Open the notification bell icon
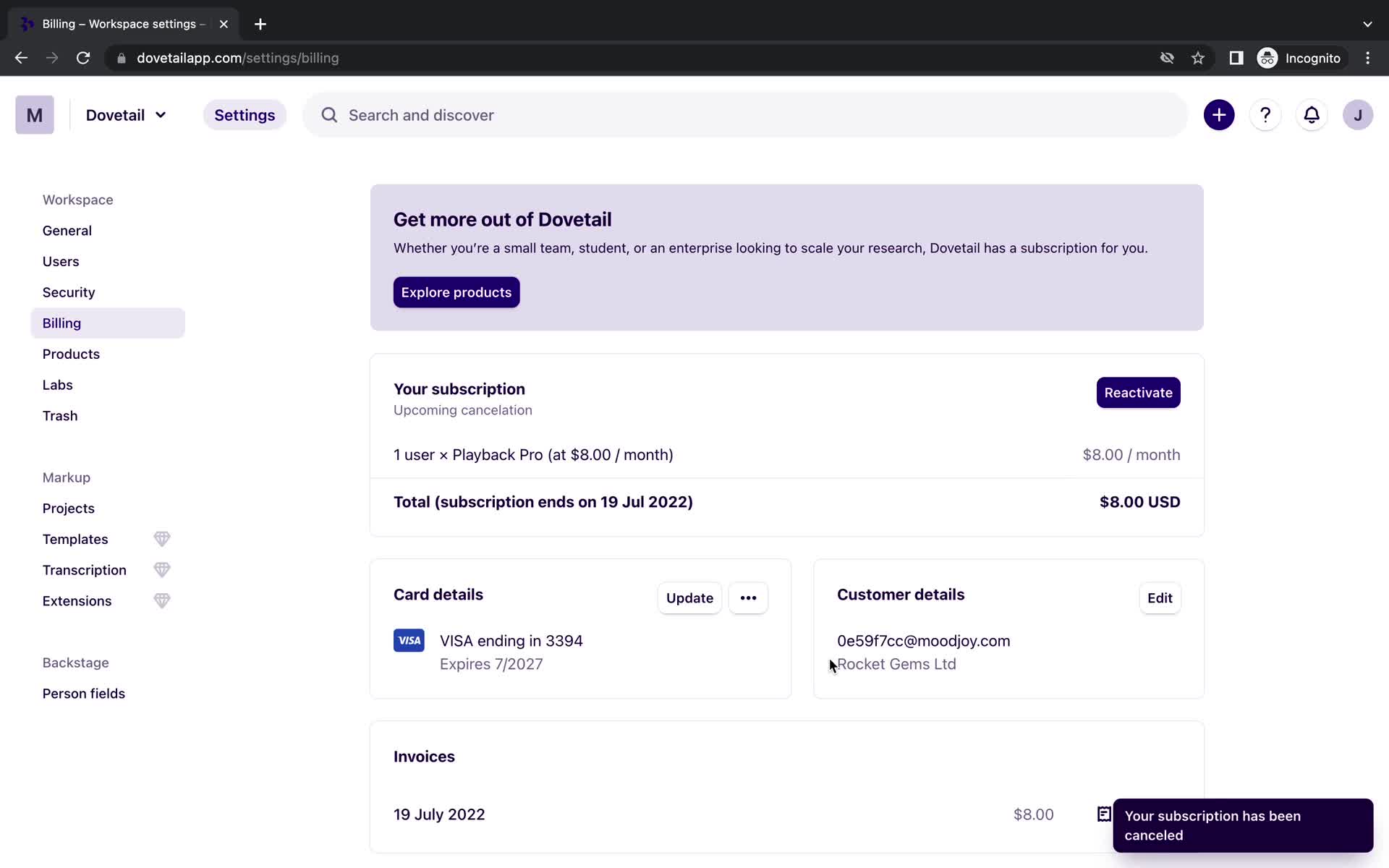1389x868 pixels. click(1312, 115)
